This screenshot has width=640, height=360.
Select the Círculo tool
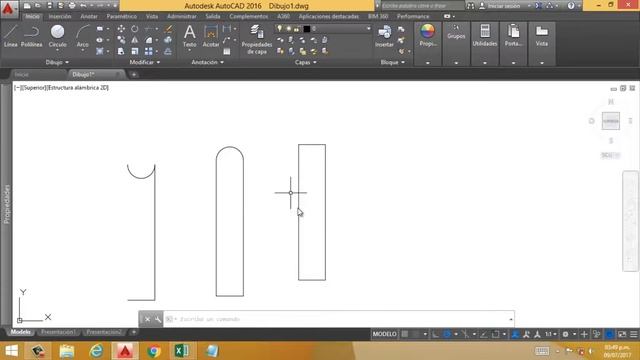tap(58, 36)
